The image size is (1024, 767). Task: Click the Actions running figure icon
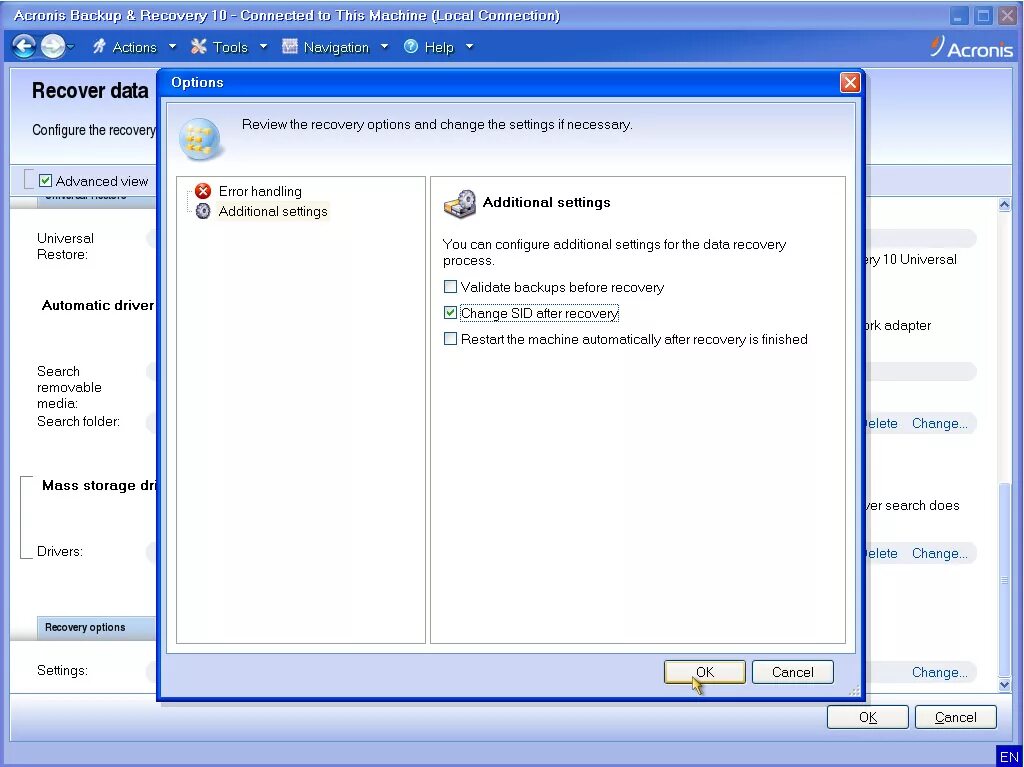pos(99,46)
